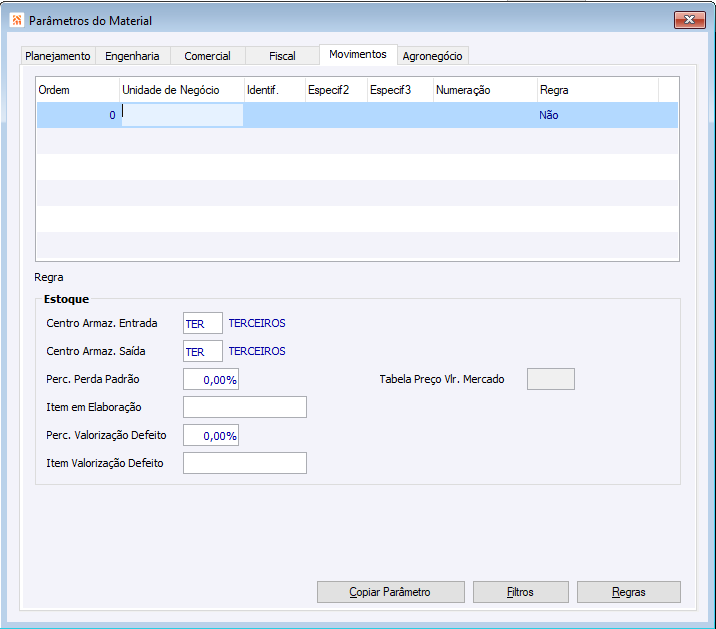
Task: Click the Perc. Perda Padrão label
Action: coord(93,379)
